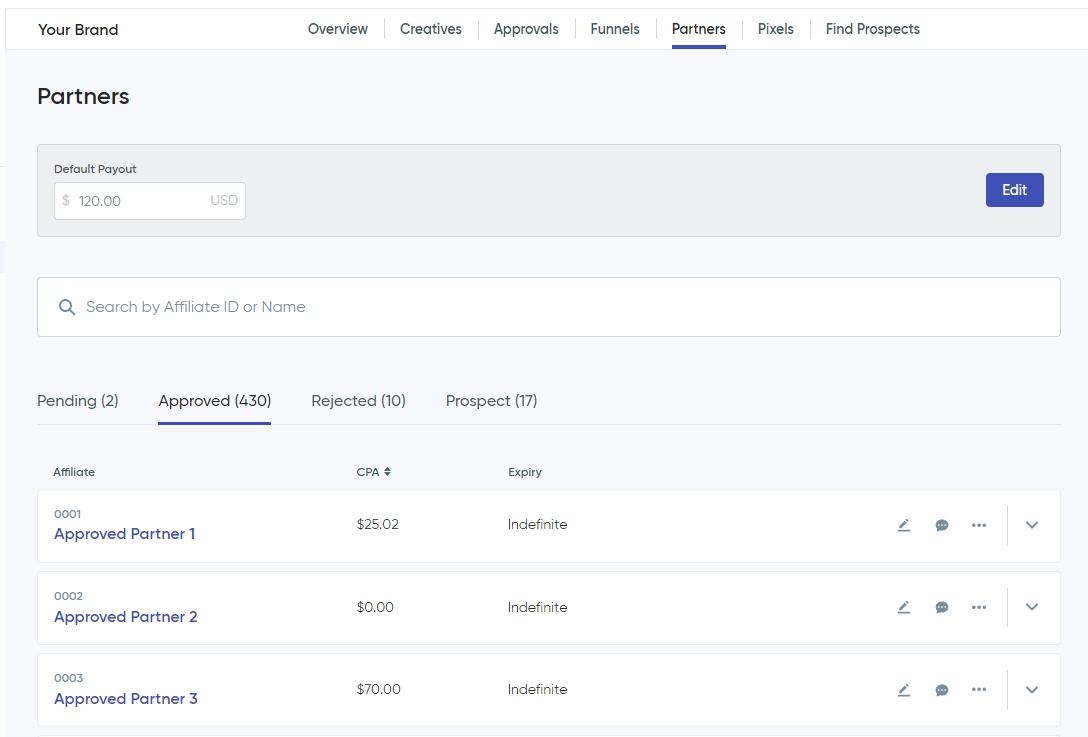The width and height of the screenshot is (1088, 737).
Task: Click the Expiry column header
Action: [525, 472]
